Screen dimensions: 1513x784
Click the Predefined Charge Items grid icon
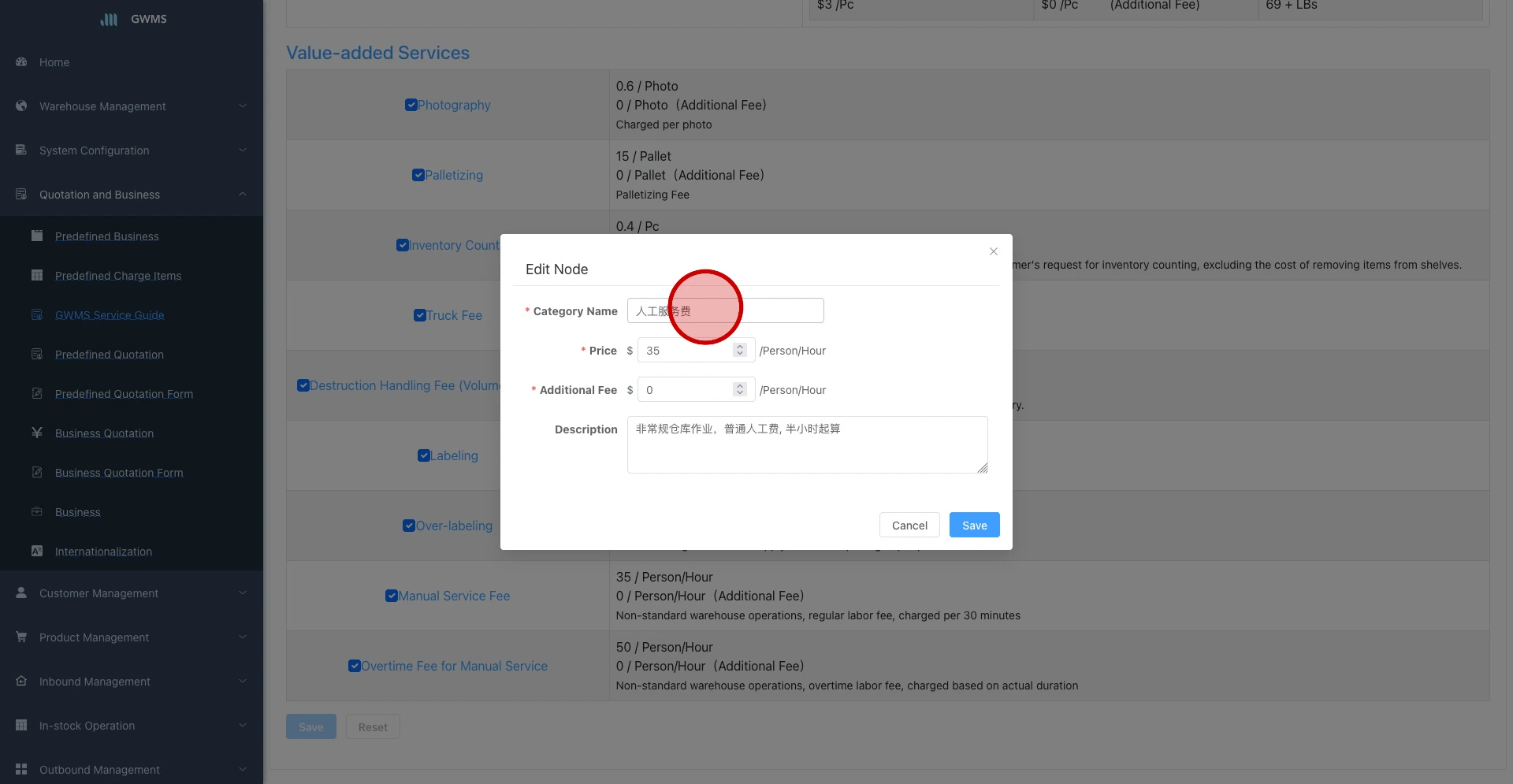(37, 275)
